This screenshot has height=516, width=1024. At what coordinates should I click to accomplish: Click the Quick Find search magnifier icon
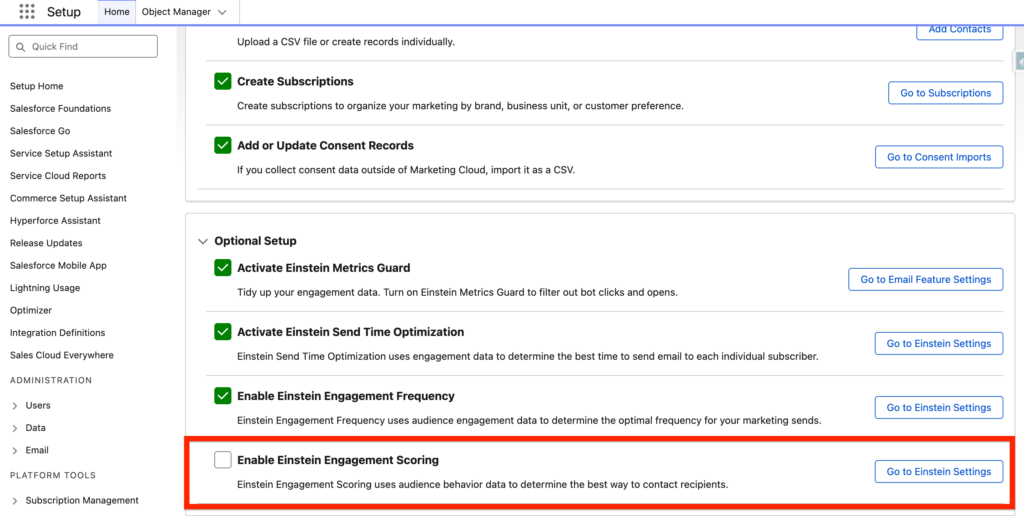pyautogui.click(x=21, y=47)
